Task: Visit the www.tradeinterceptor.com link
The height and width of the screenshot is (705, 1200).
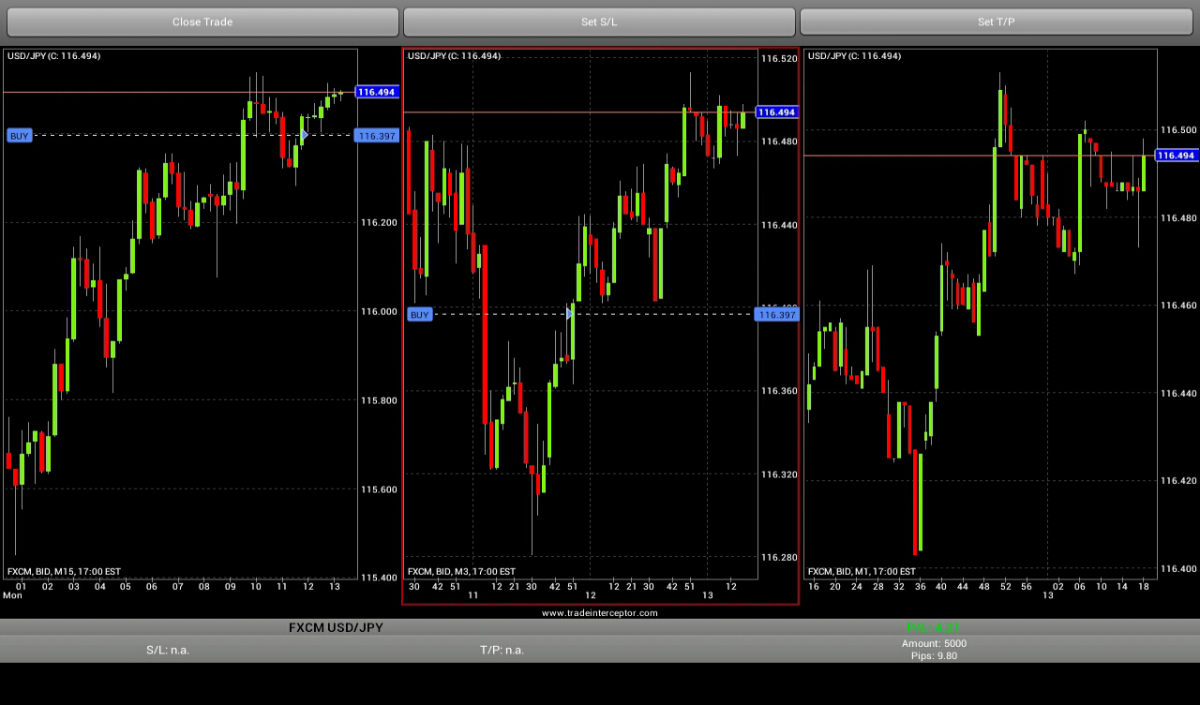Action: (599, 612)
